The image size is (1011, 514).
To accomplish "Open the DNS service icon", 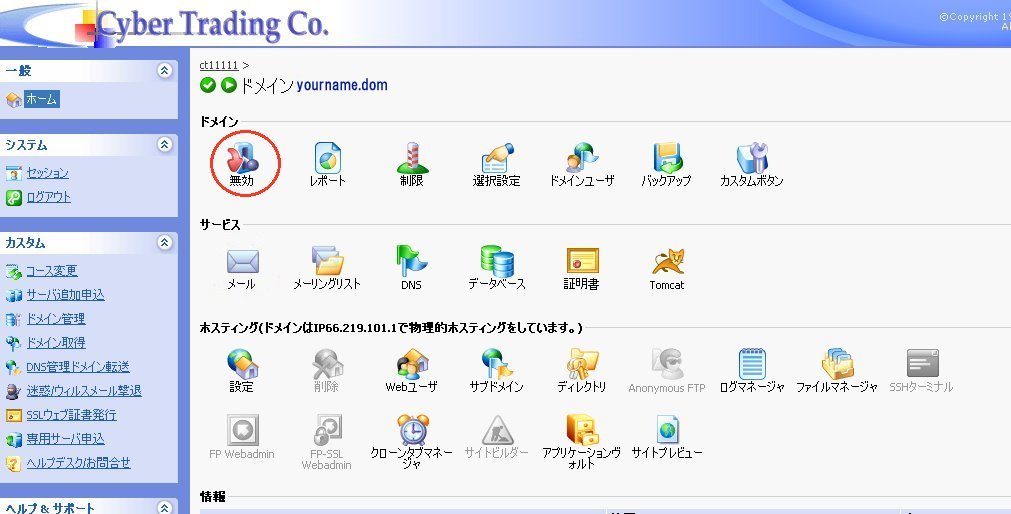I will tap(411, 262).
